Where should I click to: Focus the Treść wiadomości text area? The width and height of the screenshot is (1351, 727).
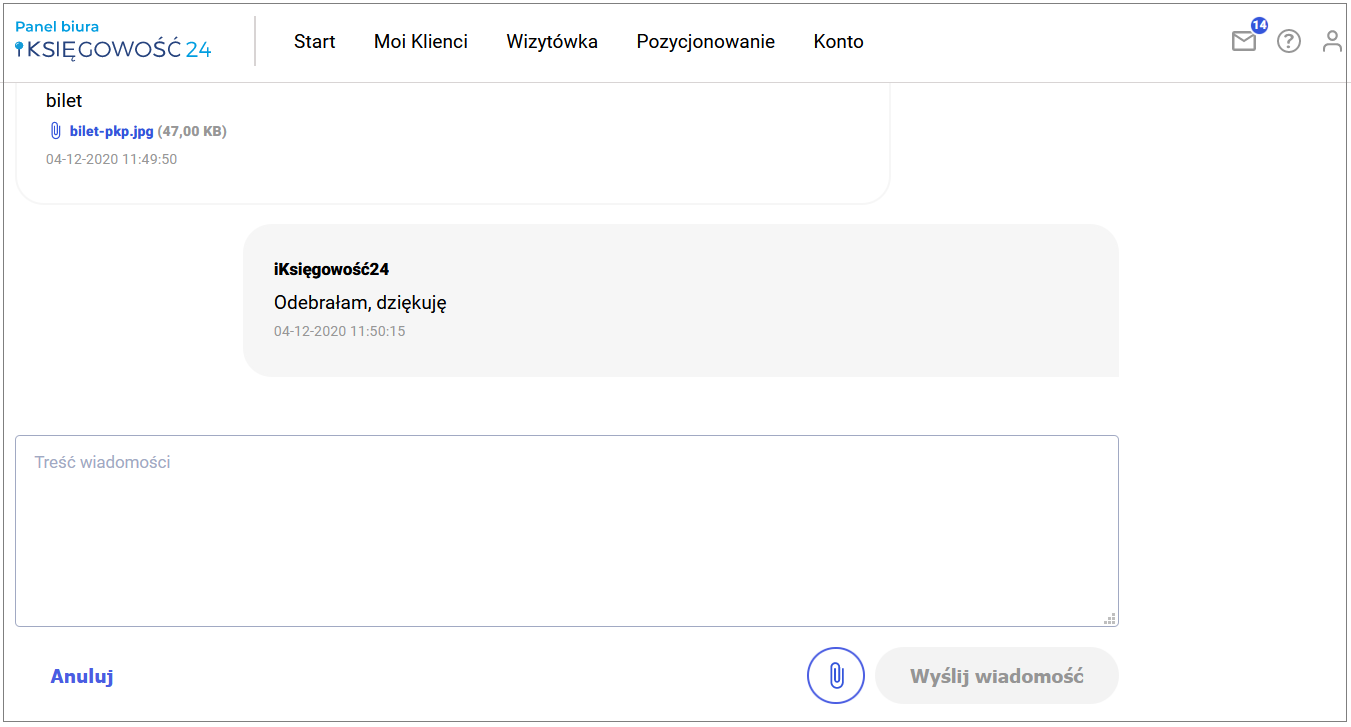pos(566,531)
